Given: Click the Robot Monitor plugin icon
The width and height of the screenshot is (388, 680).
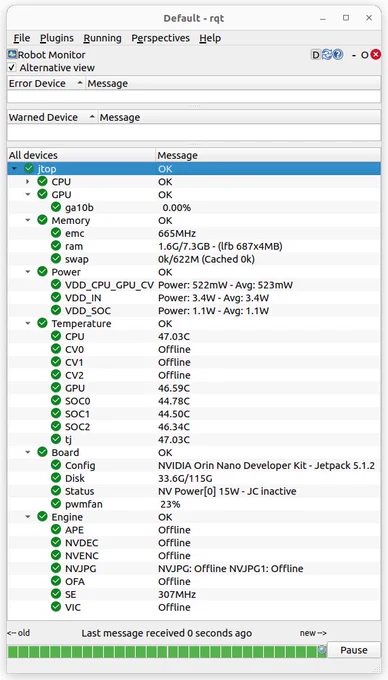Looking at the screenshot, I should (x=12, y=55).
